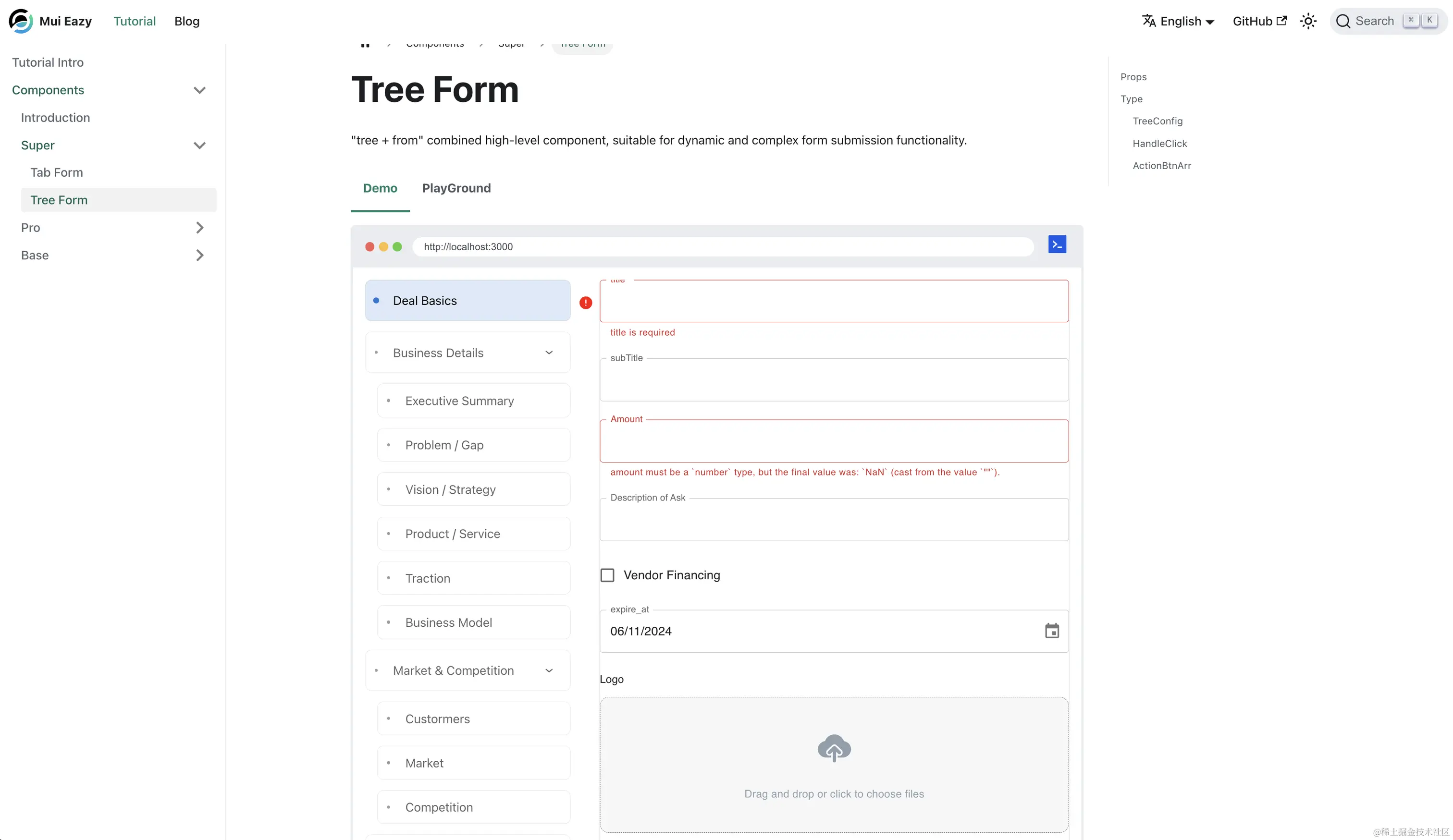This screenshot has height=840, width=1453.
Task: Click the Mui Eazy logo icon
Action: (x=21, y=21)
